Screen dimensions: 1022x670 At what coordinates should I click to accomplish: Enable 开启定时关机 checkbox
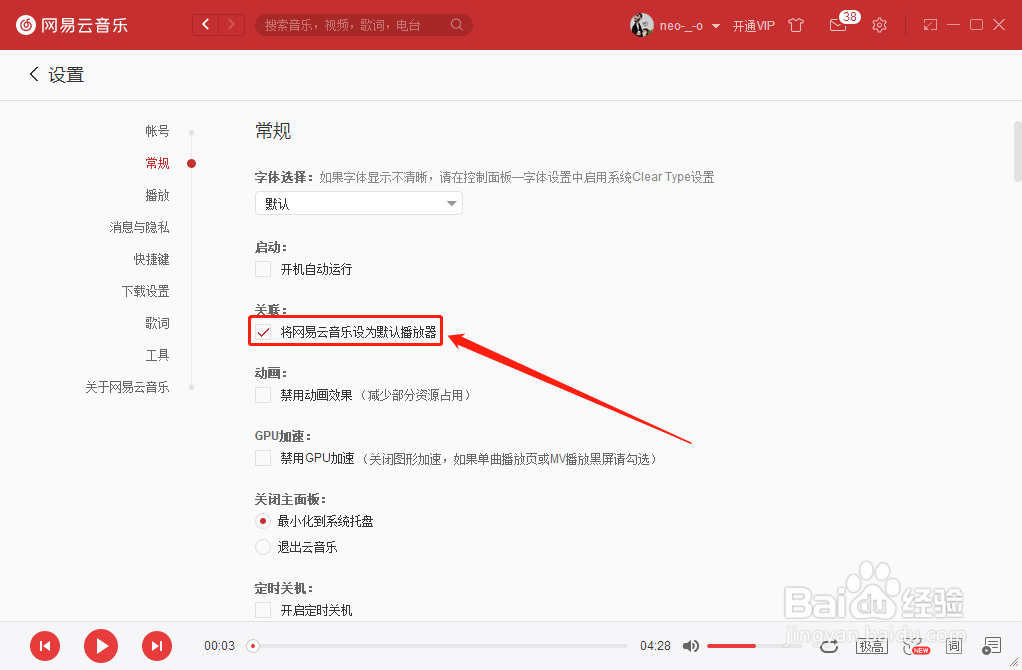tap(263, 610)
